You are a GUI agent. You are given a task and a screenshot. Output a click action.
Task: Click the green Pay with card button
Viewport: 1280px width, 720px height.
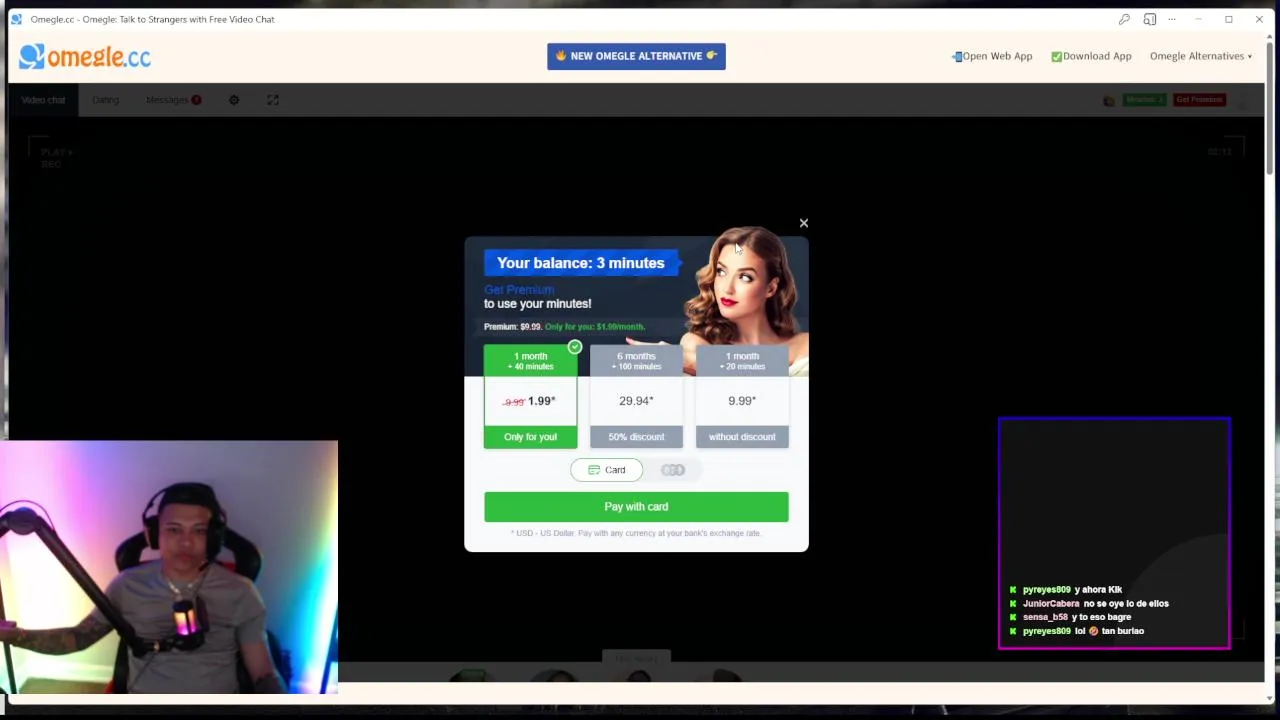click(636, 507)
